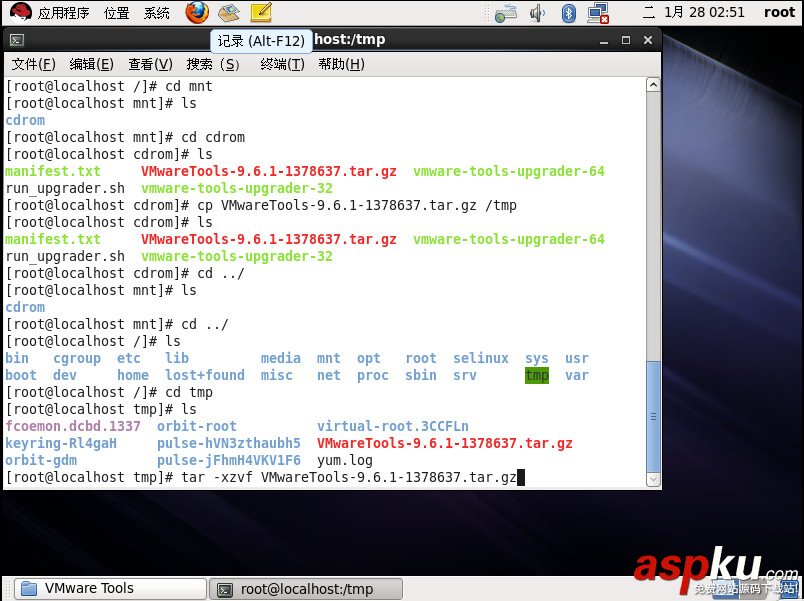Maximize the terminal window
Viewport: 804px width, 601px height.
pyautogui.click(x=626, y=40)
